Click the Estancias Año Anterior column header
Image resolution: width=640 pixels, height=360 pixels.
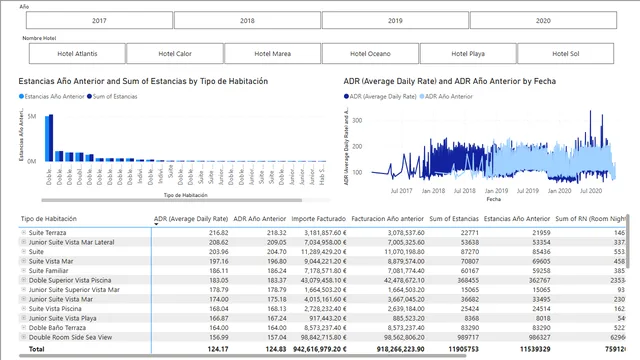(x=517, y=219)
